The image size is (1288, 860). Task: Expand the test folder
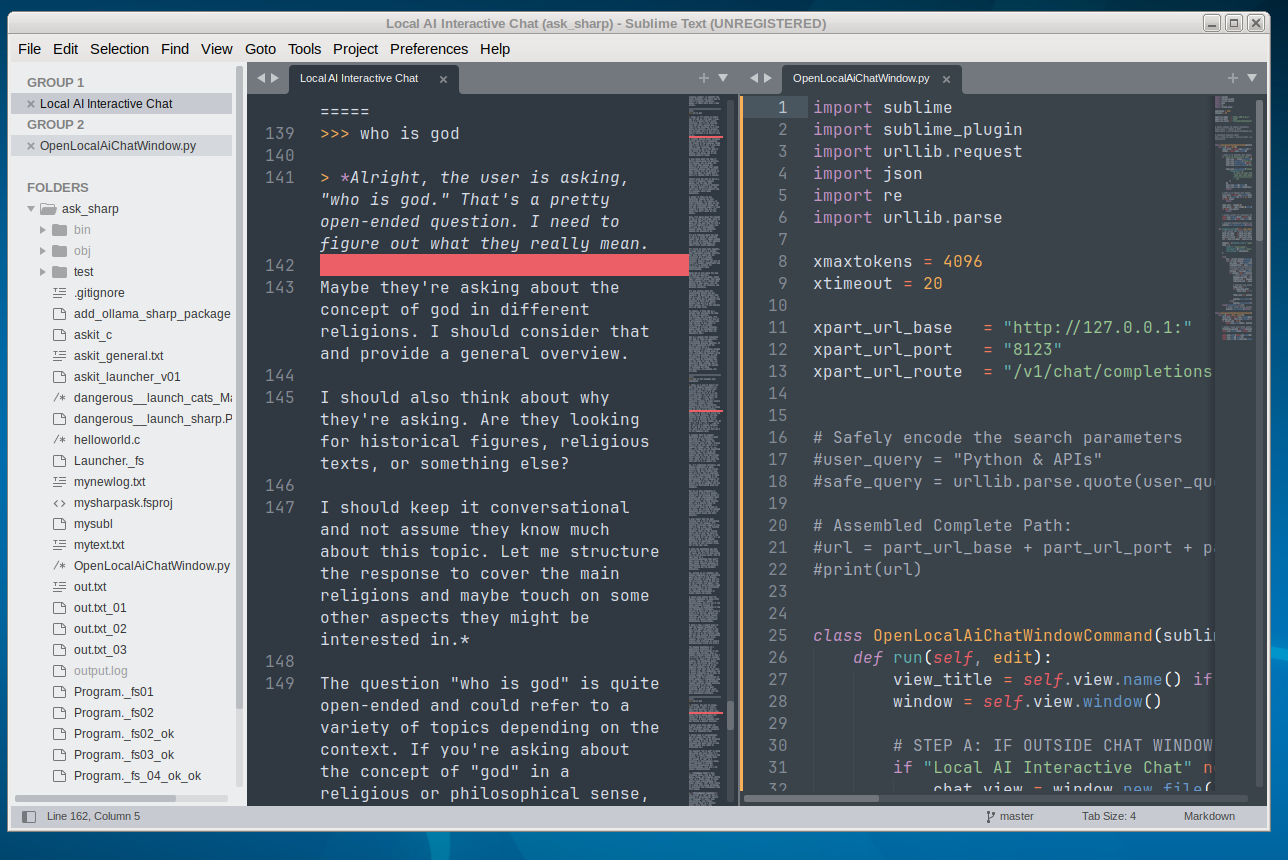click(43, 272)
